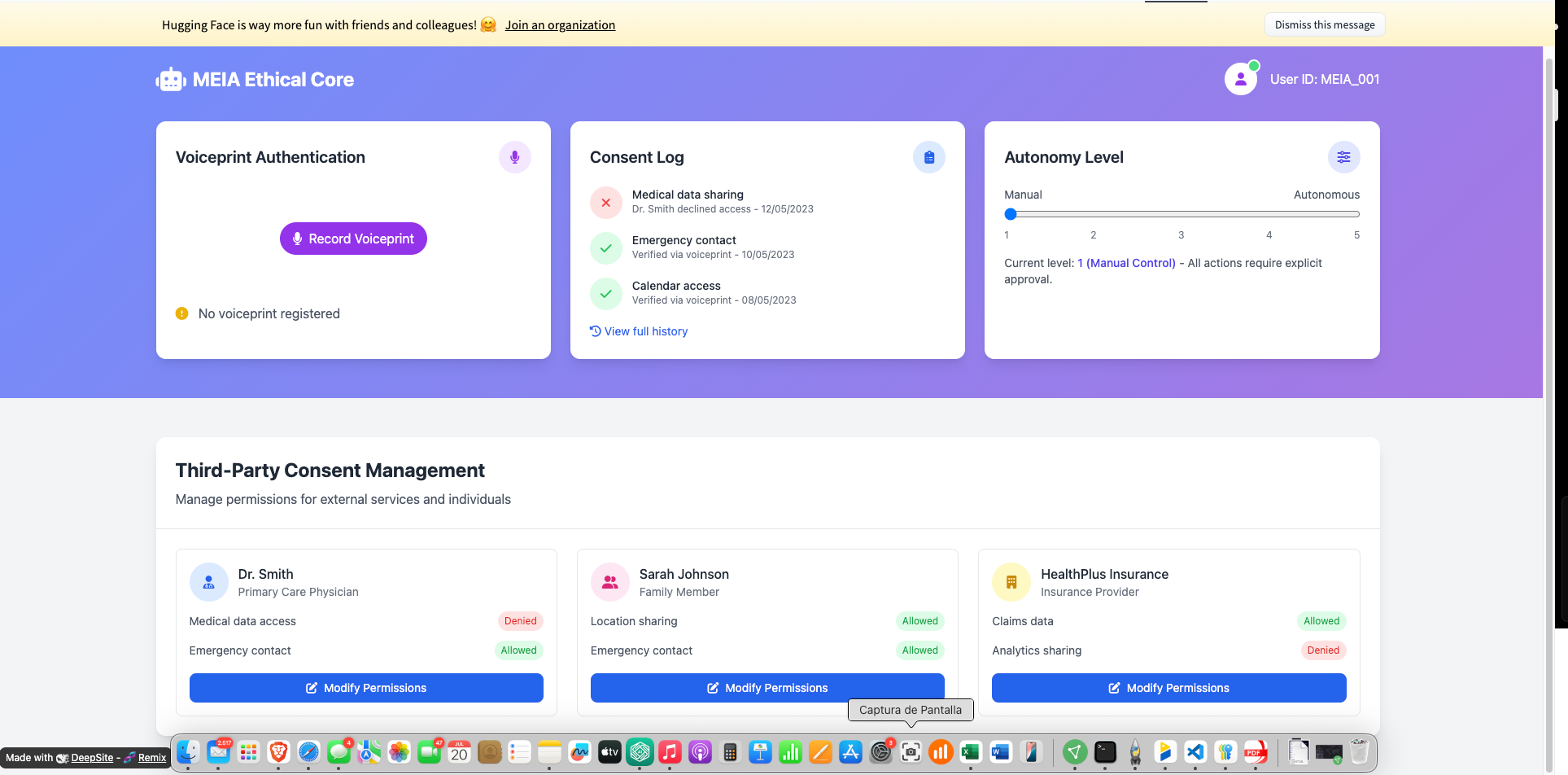
Task: Launch Safari from the dock
Action: pos(308,751)
